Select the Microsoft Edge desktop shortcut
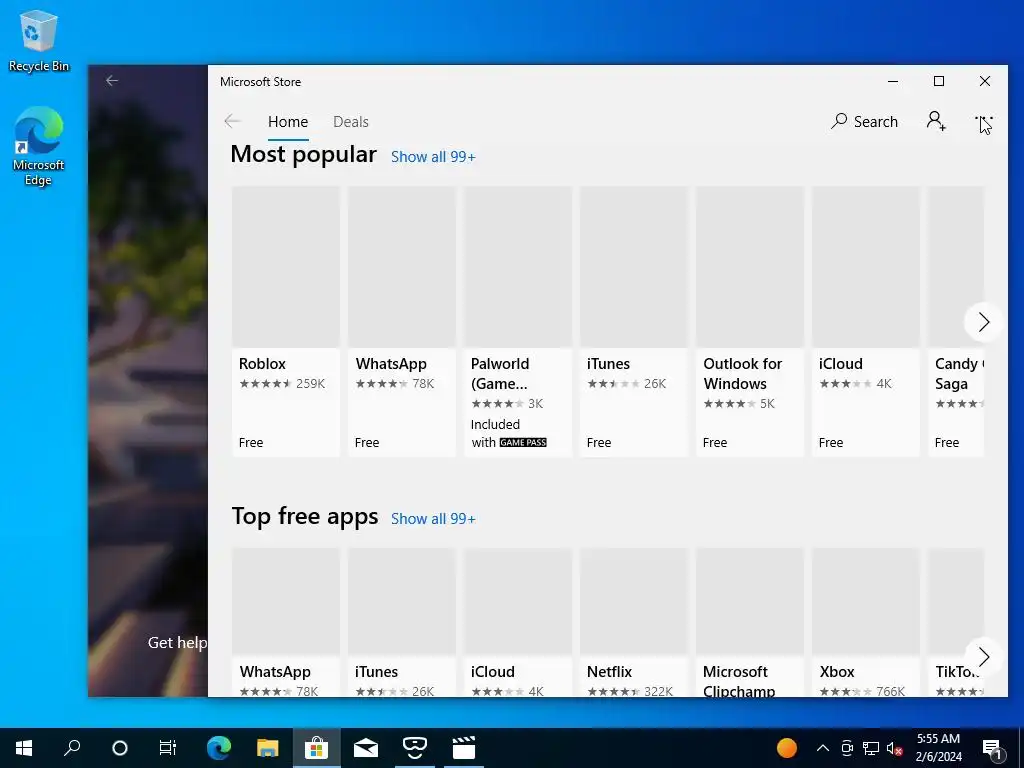The image size is (1024, 768). (39, 146)
